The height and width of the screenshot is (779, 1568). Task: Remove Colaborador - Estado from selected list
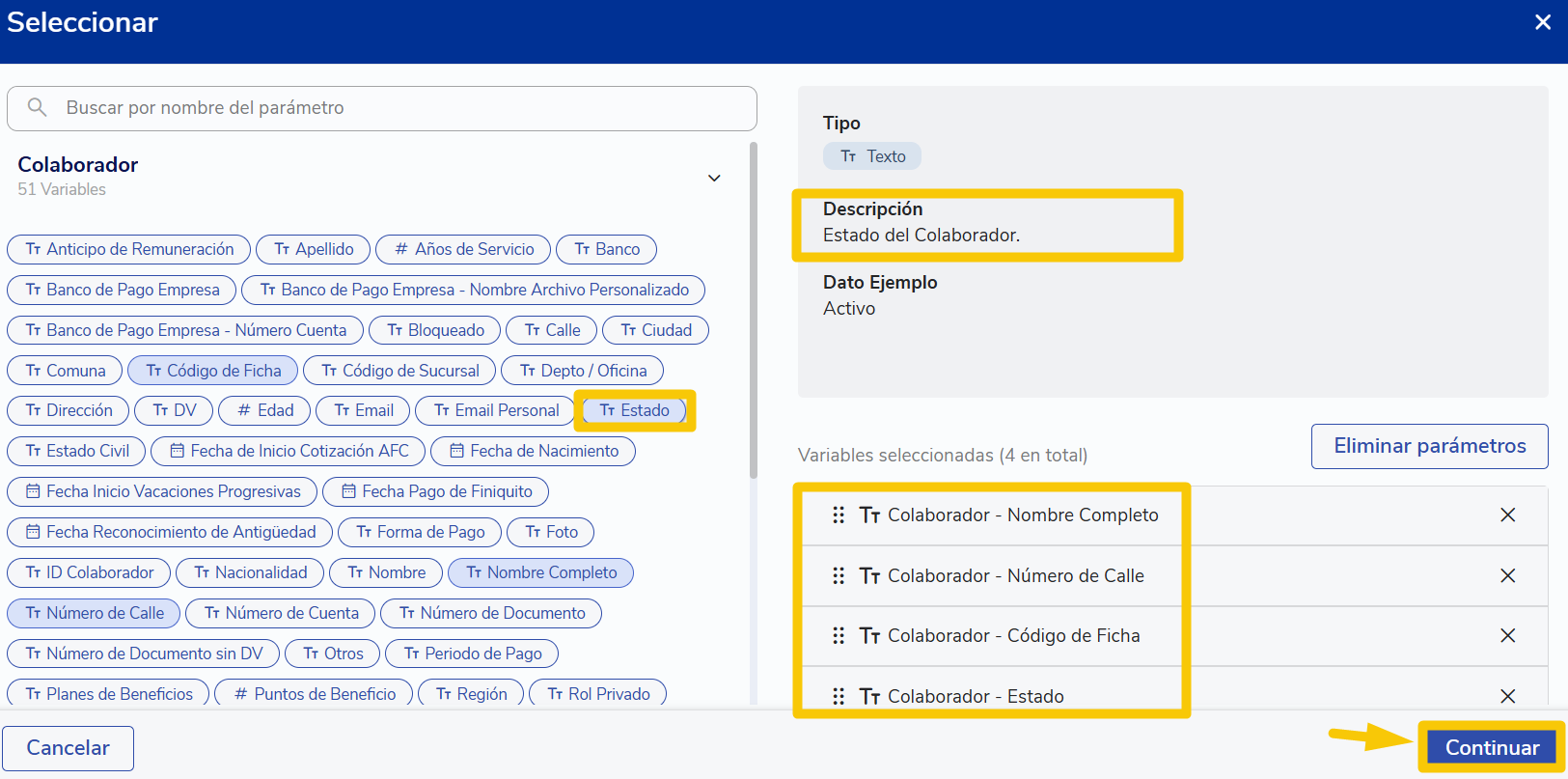tap(1507, 696)
